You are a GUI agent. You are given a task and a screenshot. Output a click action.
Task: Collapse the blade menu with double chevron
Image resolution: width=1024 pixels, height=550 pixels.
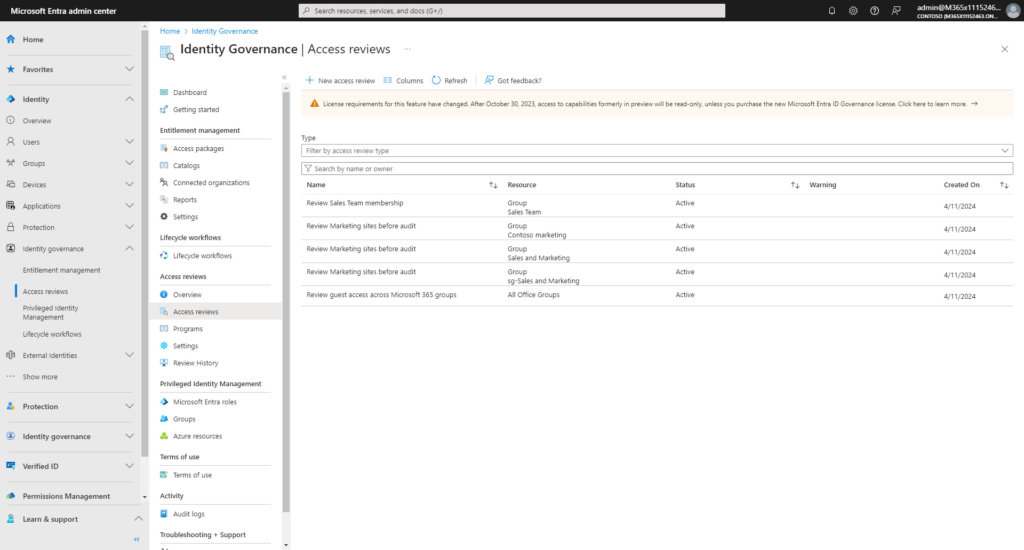click(284, 77)
